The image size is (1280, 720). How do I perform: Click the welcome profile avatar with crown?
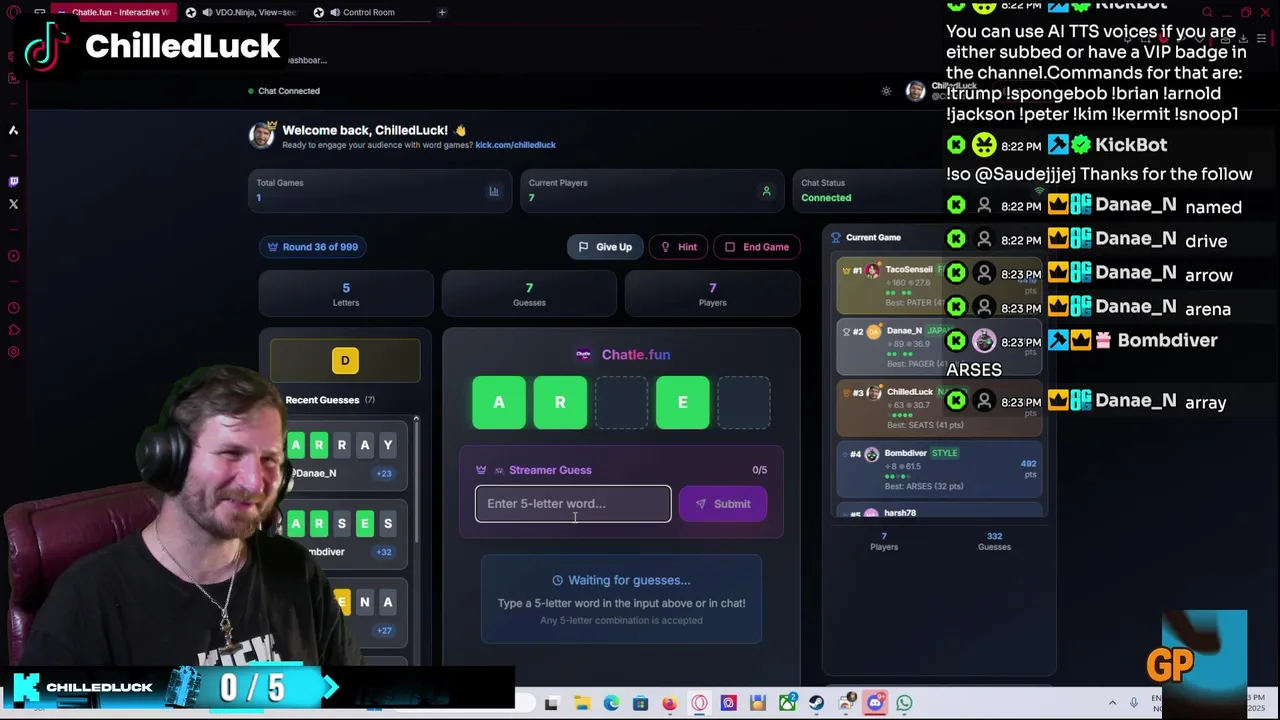click(x=261, y=135)
